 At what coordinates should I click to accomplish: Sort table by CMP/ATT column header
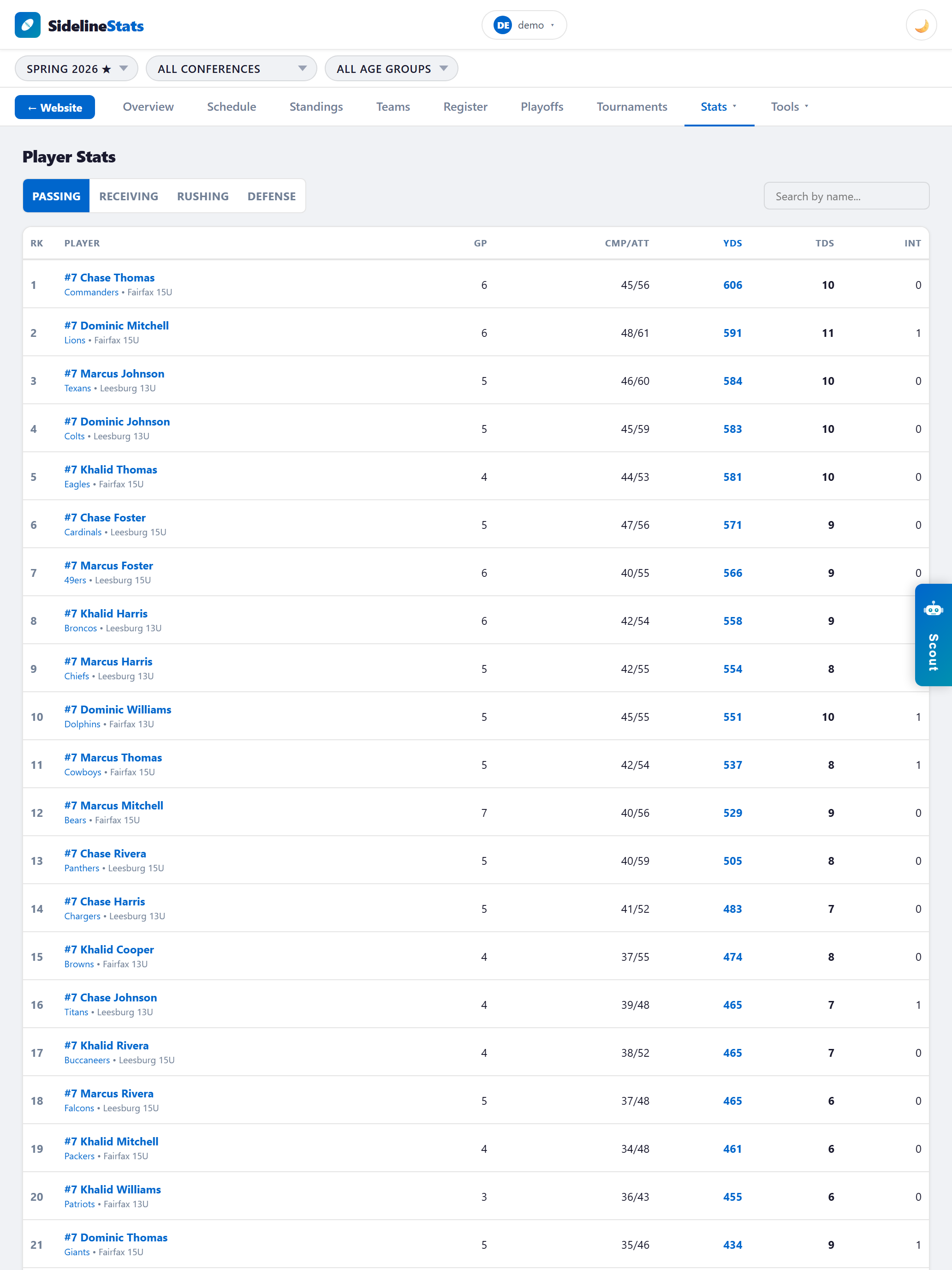click(x=627, y=244)
